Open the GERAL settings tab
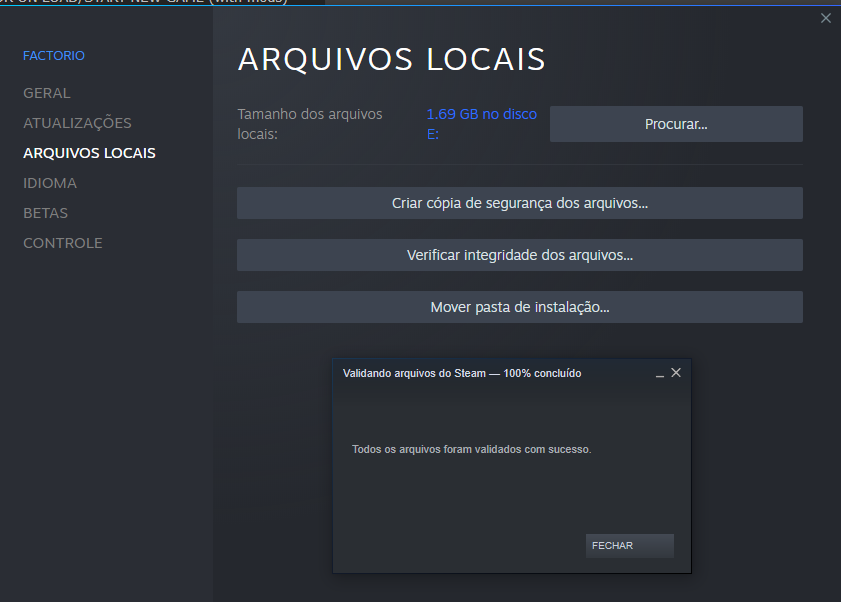841x602 pixels. (x=47, y=93)
